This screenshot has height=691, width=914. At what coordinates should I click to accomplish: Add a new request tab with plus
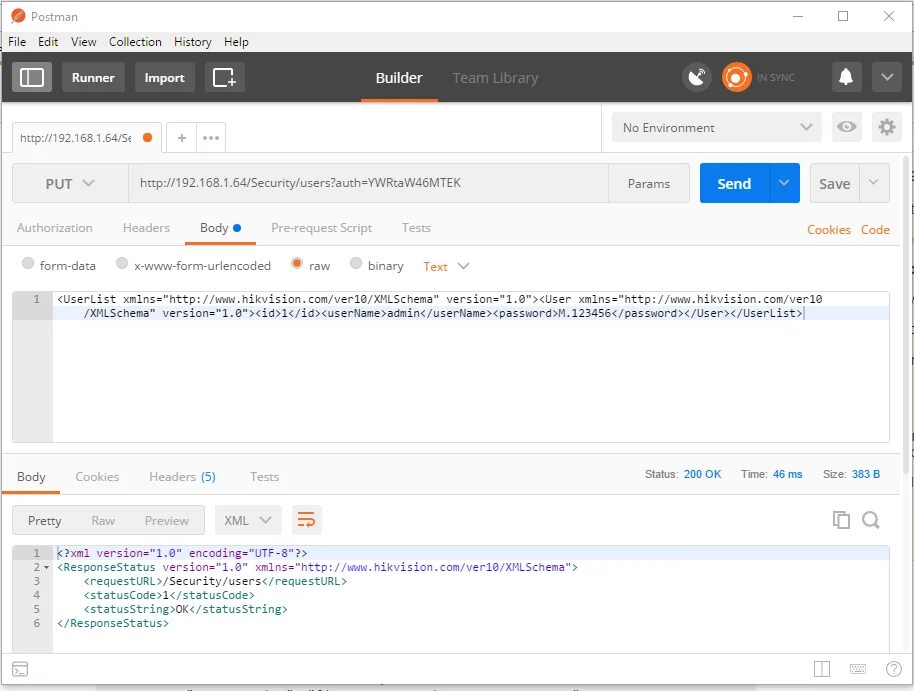pos(182,138)
